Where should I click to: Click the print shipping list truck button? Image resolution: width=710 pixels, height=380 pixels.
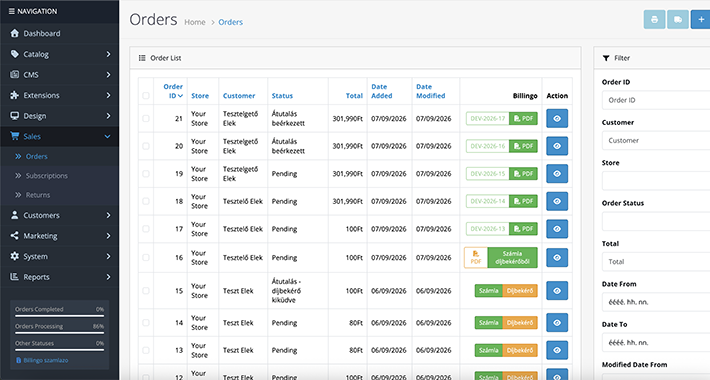[x=678, y=19]
